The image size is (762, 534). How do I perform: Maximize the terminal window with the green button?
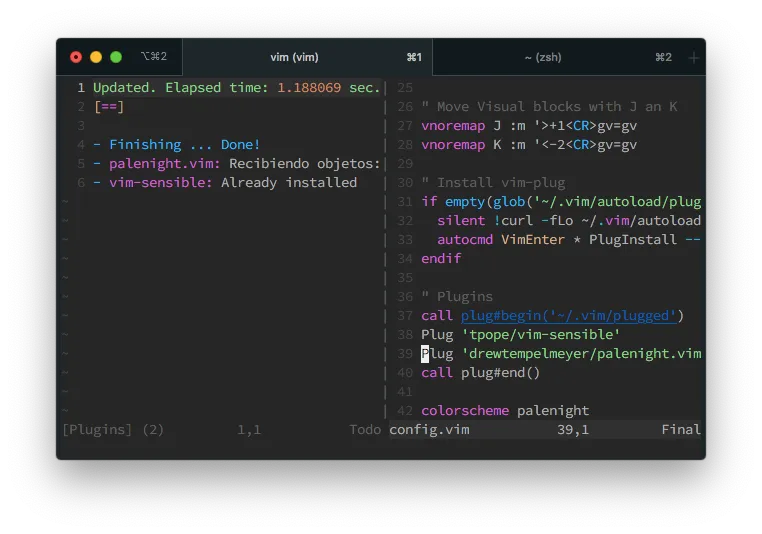[x=116, y=57]
